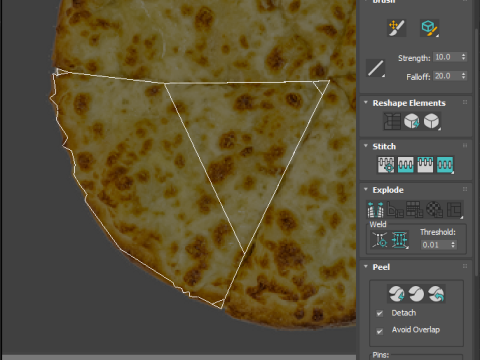Image resolution: width=480 pixels, height=360 pixels.
Task: Click the Break icon in Explode
Action: click(x=375, y=210)
